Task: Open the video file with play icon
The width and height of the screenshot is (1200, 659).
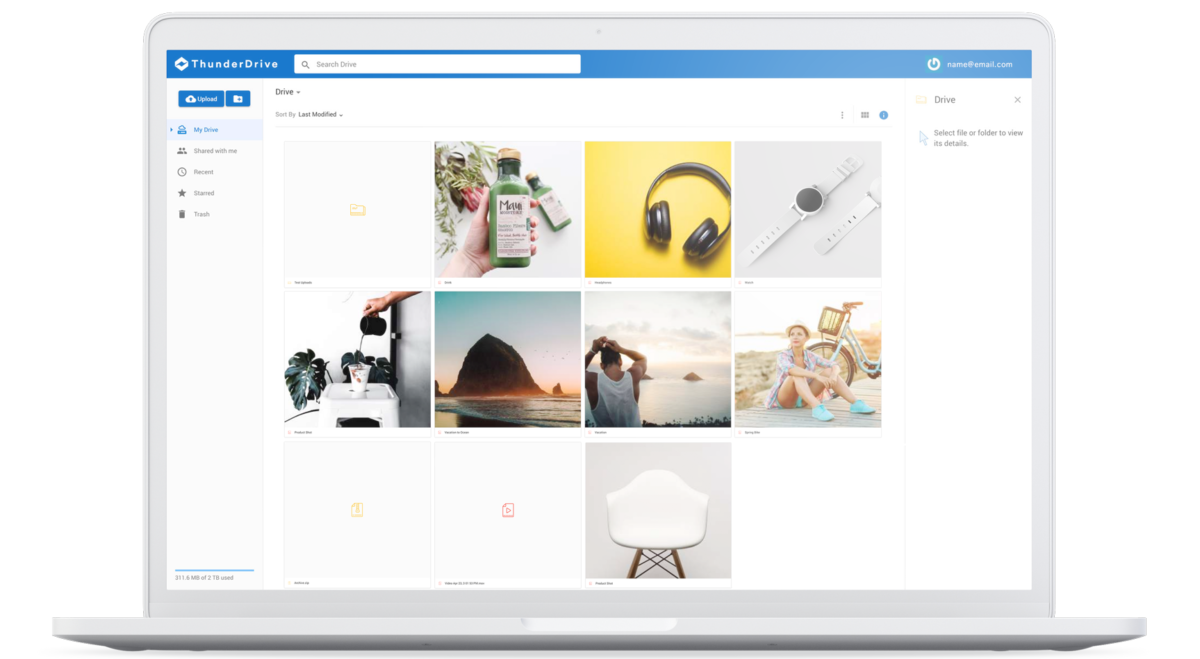Action: (x=508, y=510)
